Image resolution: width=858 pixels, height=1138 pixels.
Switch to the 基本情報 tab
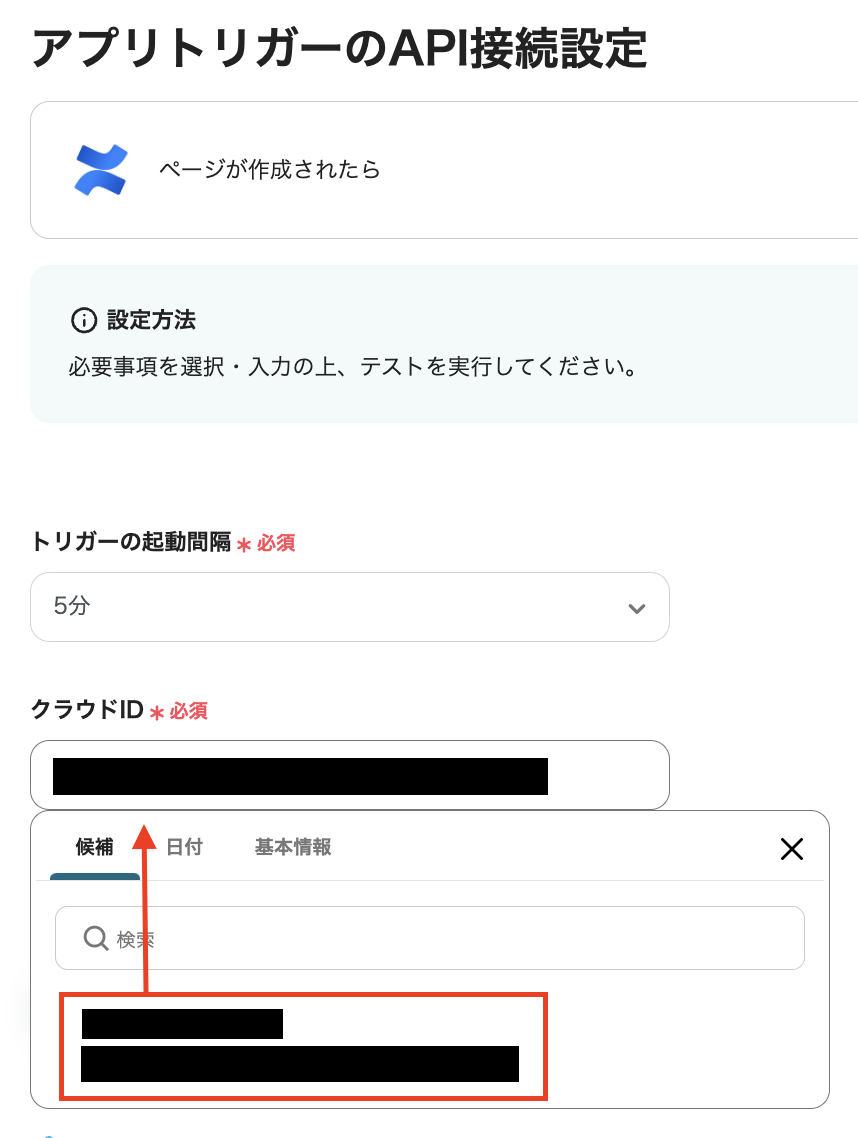292,847
